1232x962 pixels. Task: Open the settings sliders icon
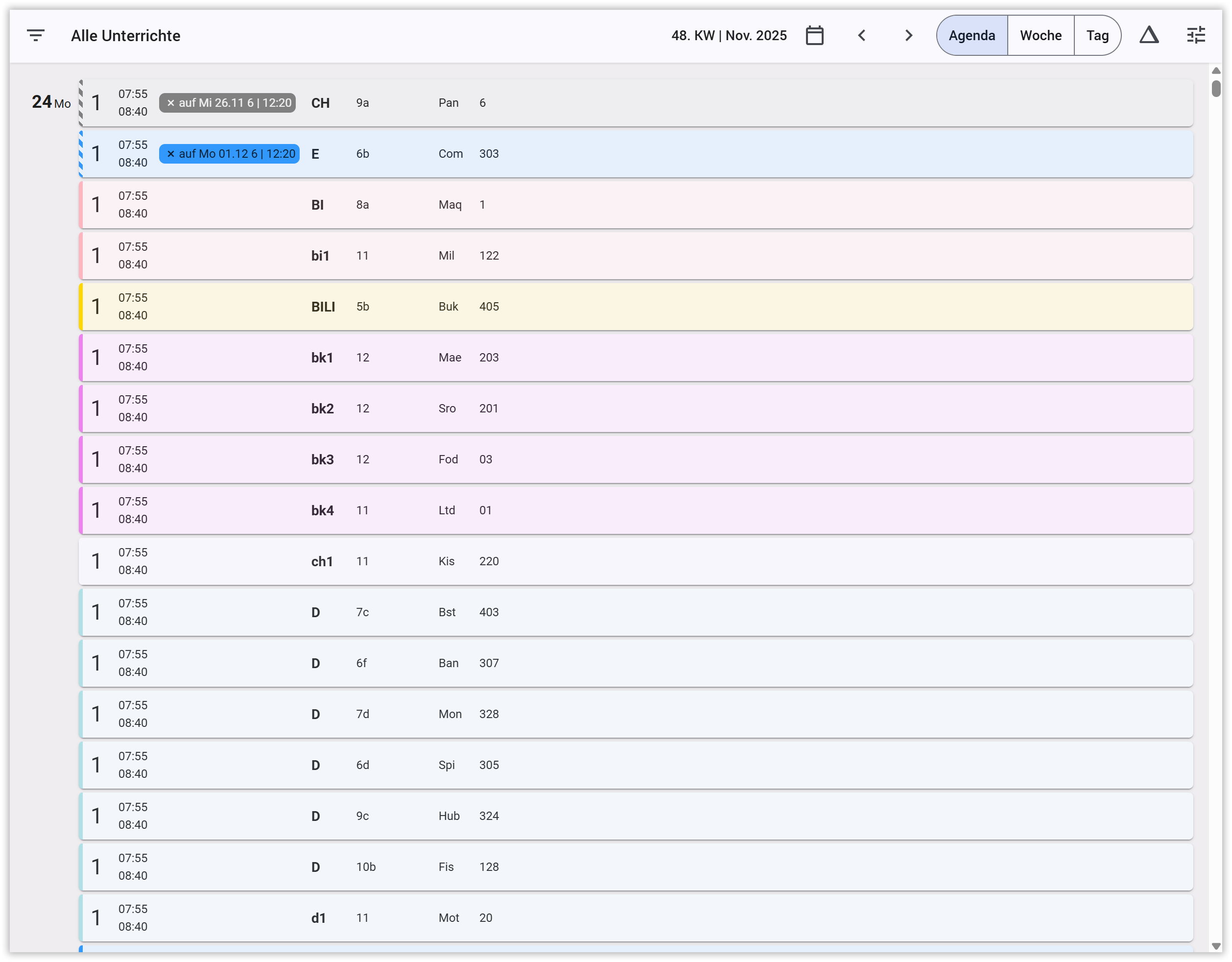coord(1196,36)
